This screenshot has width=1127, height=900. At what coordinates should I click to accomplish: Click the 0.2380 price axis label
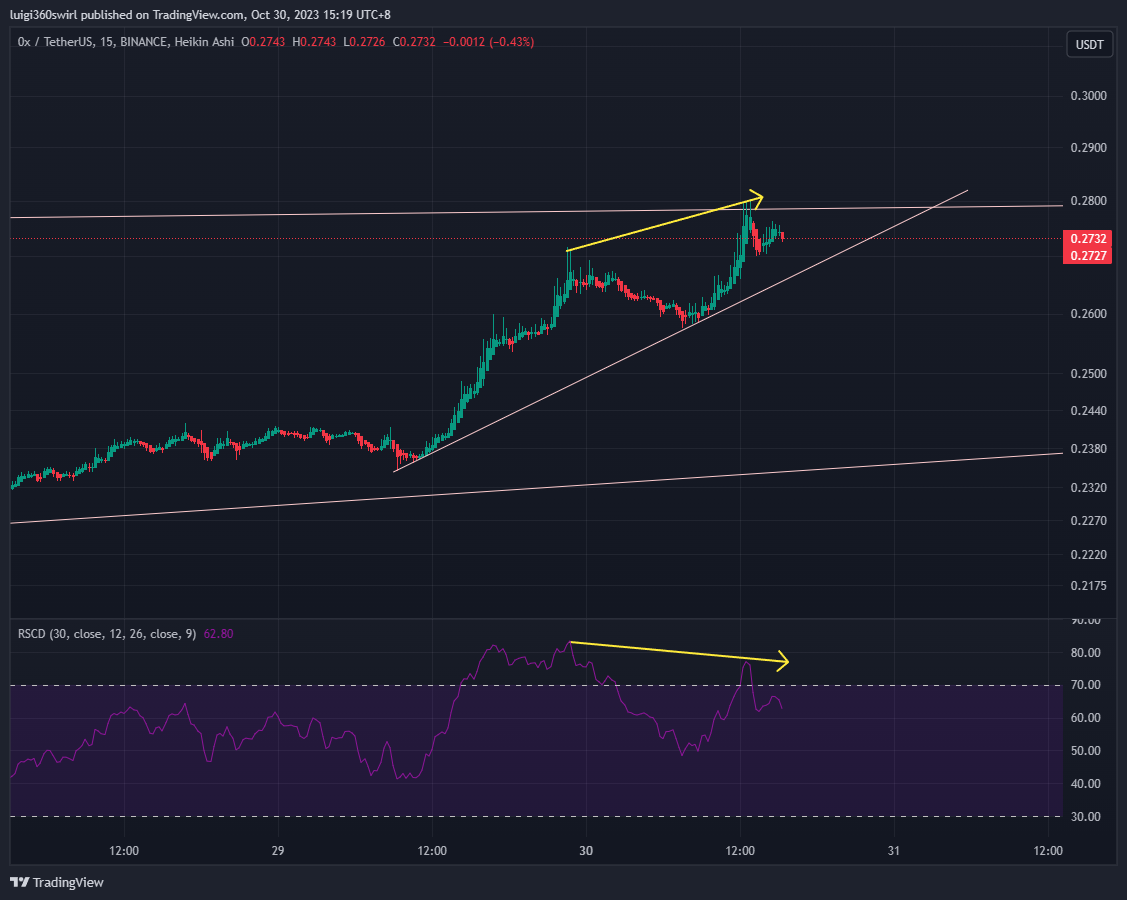(1088, 449)
